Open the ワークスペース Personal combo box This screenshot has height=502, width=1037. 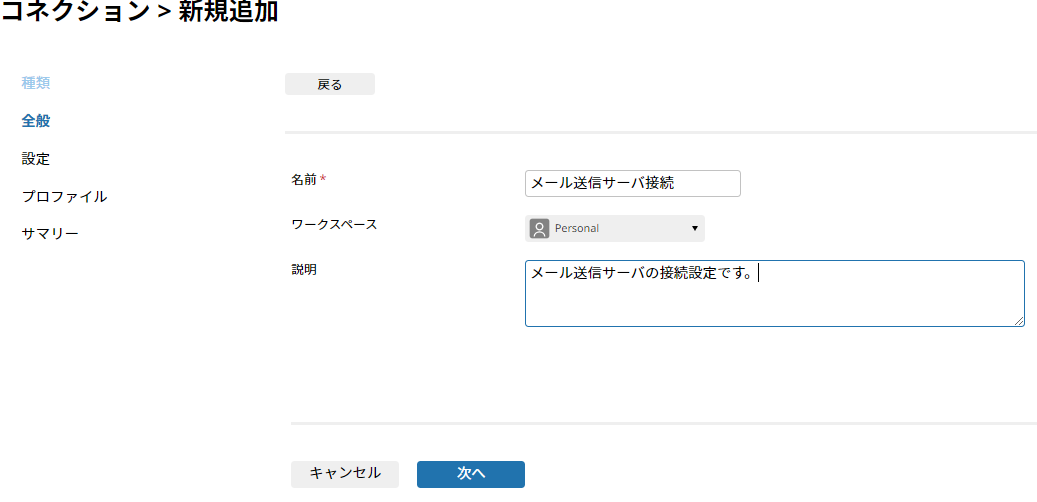tap(614, 228)
